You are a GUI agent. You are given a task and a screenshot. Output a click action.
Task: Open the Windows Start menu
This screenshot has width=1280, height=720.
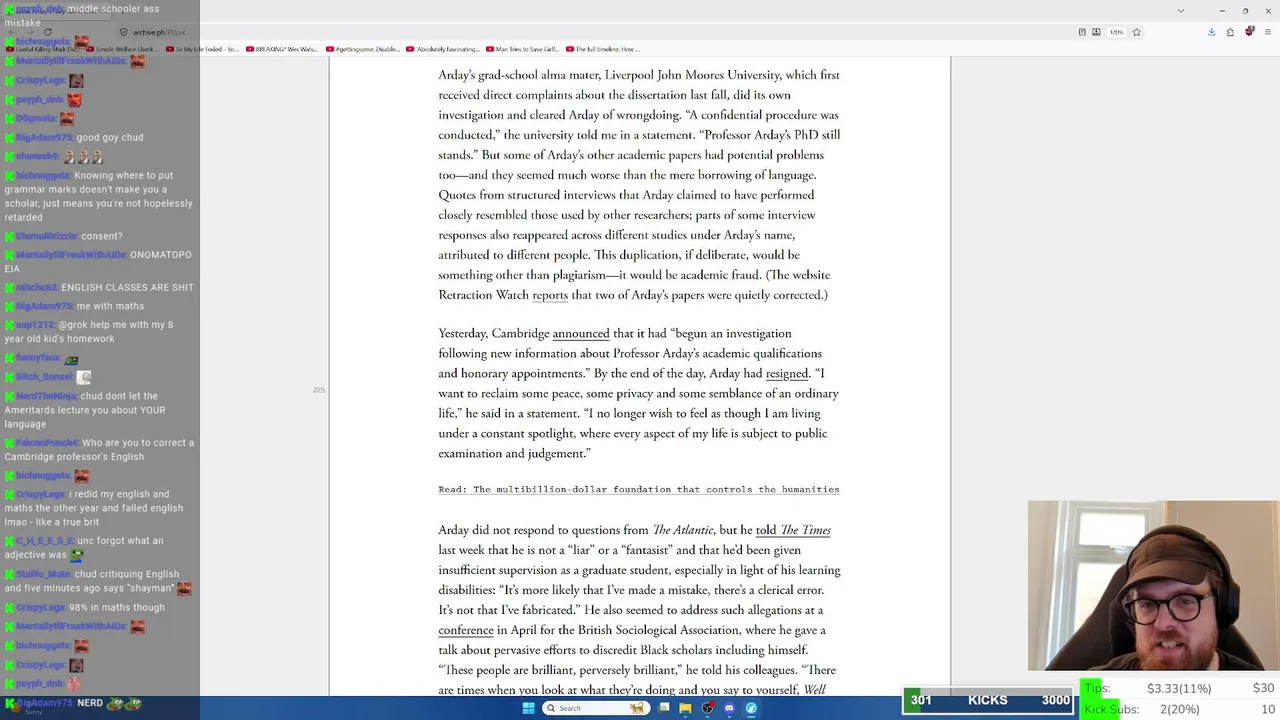[528, 708]
